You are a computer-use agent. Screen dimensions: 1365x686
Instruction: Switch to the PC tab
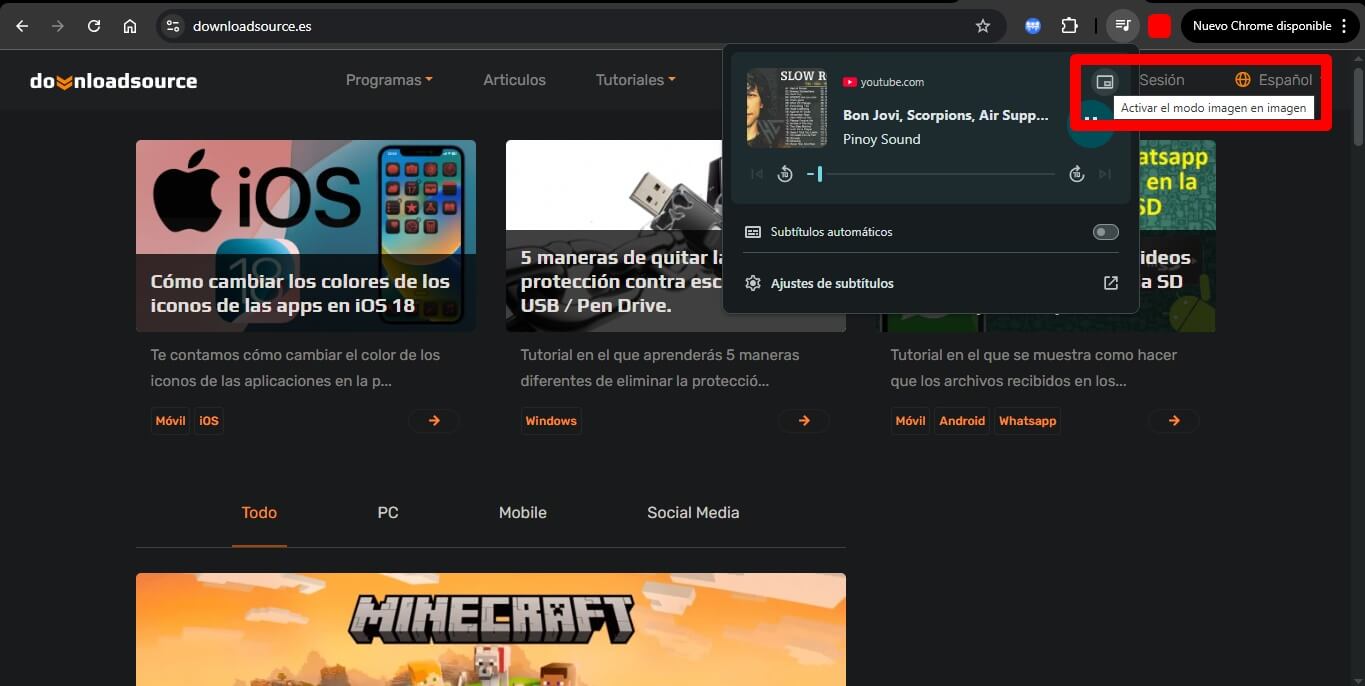click(388, 513)
